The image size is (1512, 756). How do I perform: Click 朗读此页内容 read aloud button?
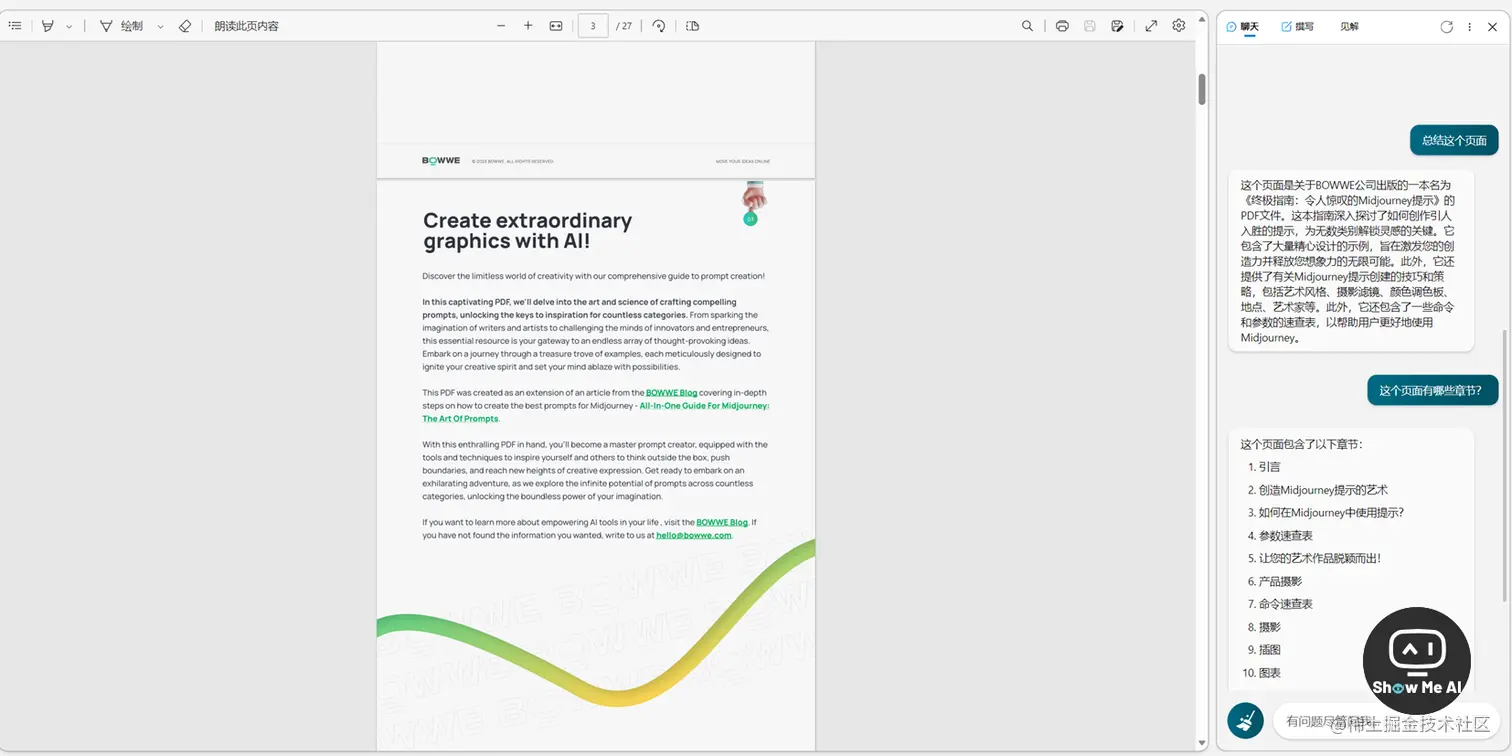246,26
